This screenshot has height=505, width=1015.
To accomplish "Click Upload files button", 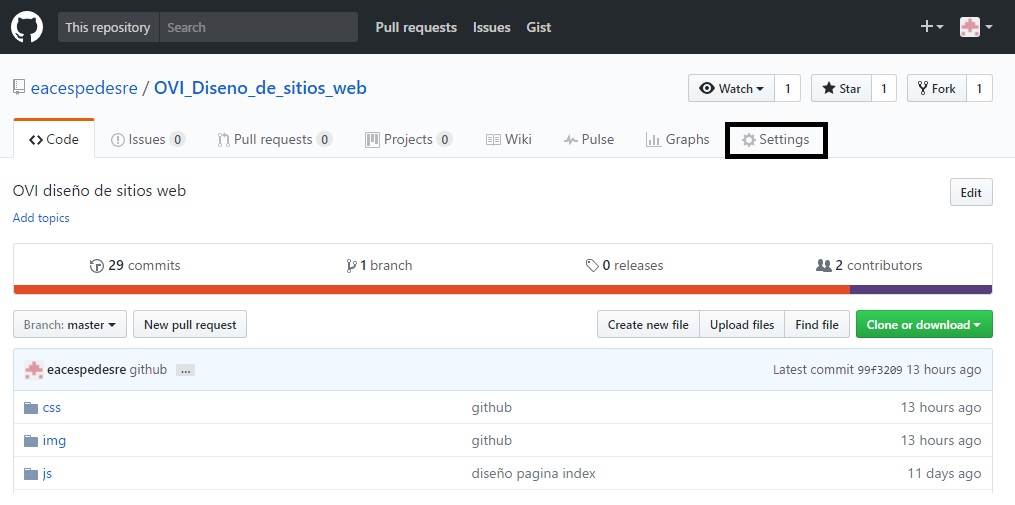I will (742, 324).
